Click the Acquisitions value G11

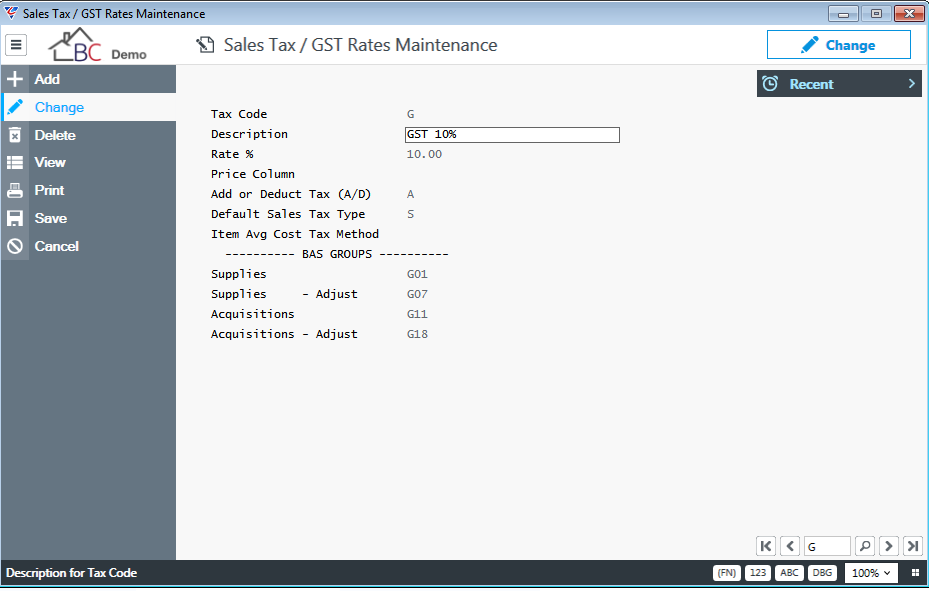417,314
